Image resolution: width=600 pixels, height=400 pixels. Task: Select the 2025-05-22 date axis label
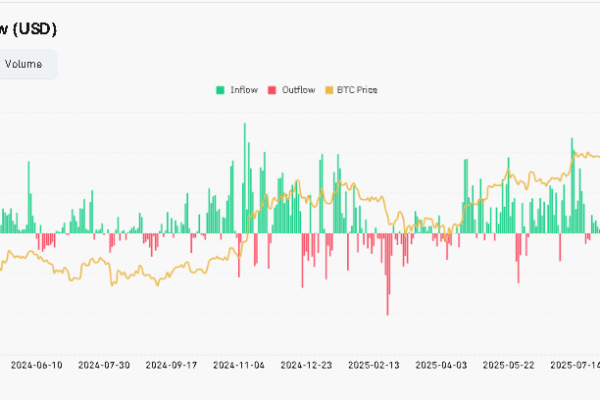point(508,366)
